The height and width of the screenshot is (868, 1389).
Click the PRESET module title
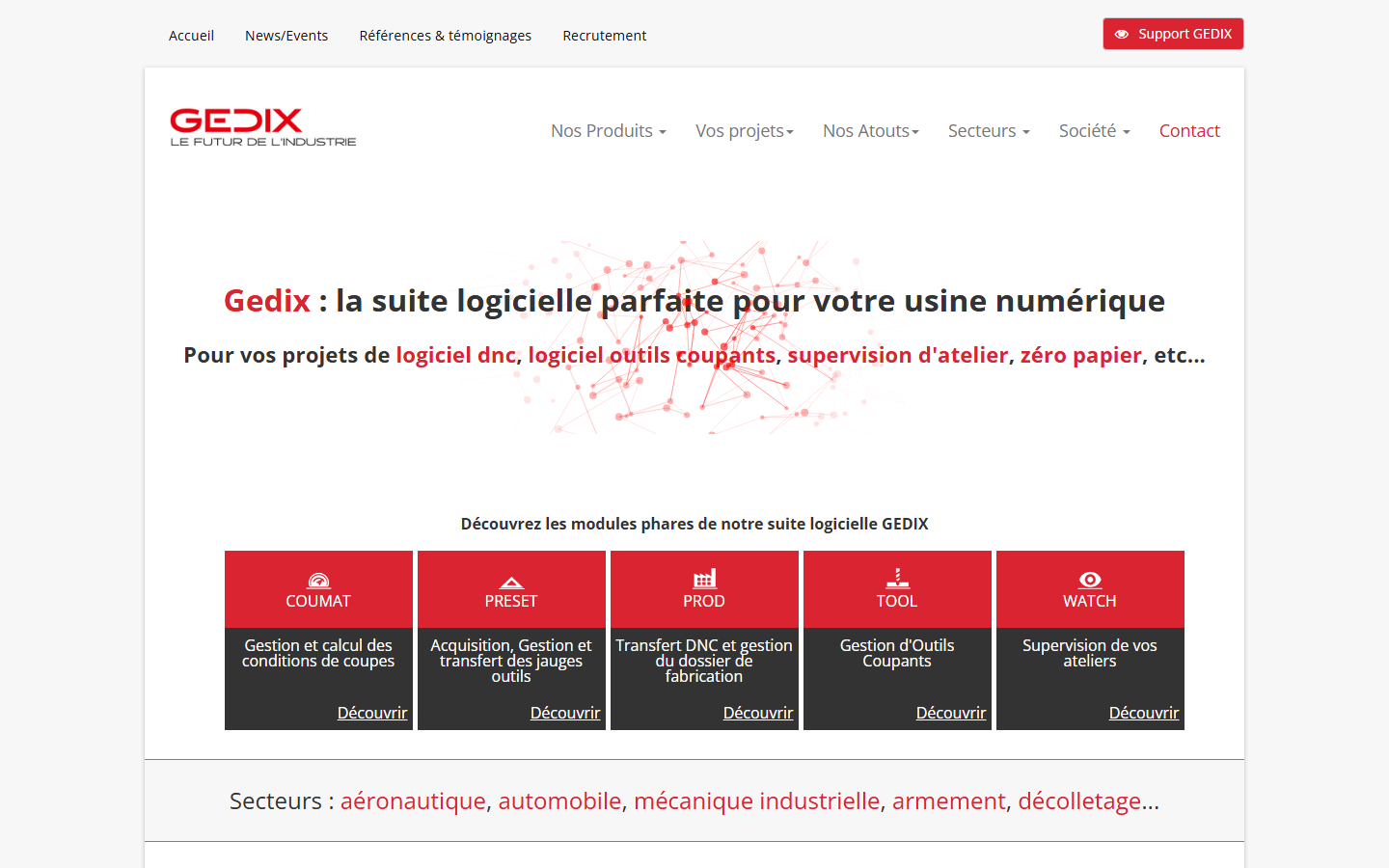tap(511, 601)
